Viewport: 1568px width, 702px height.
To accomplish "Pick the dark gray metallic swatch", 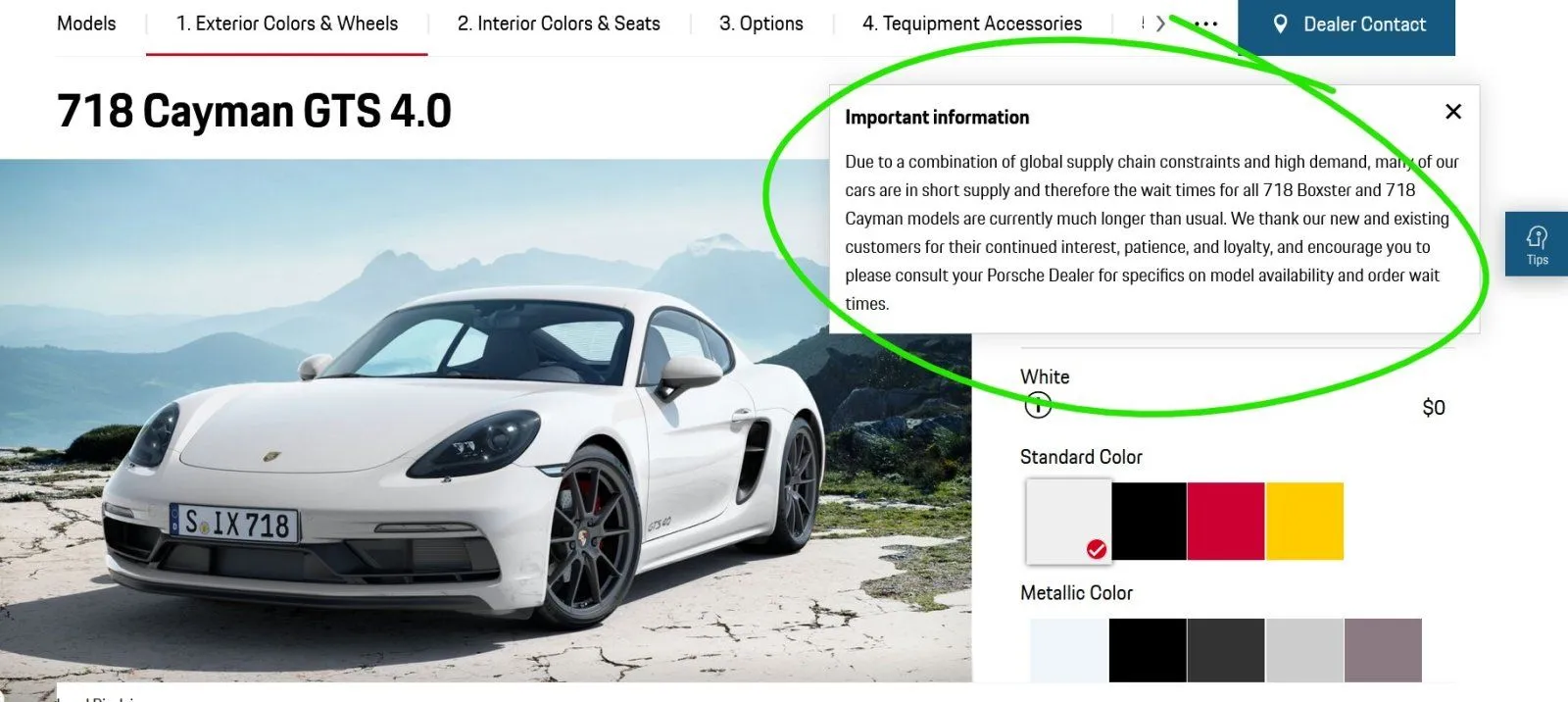I will [1226, 650].
